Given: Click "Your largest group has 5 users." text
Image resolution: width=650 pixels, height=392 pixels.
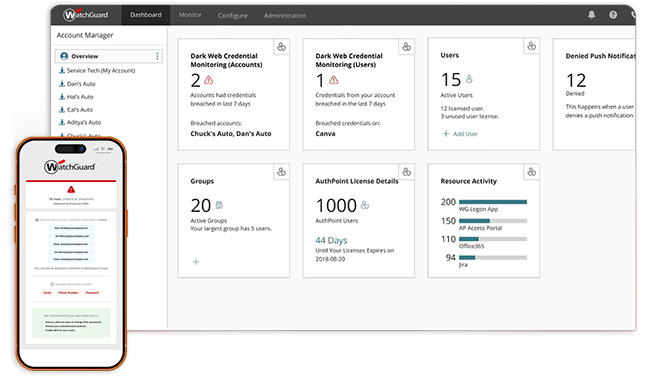Looking at the screenshot, I should click(231, 228).
